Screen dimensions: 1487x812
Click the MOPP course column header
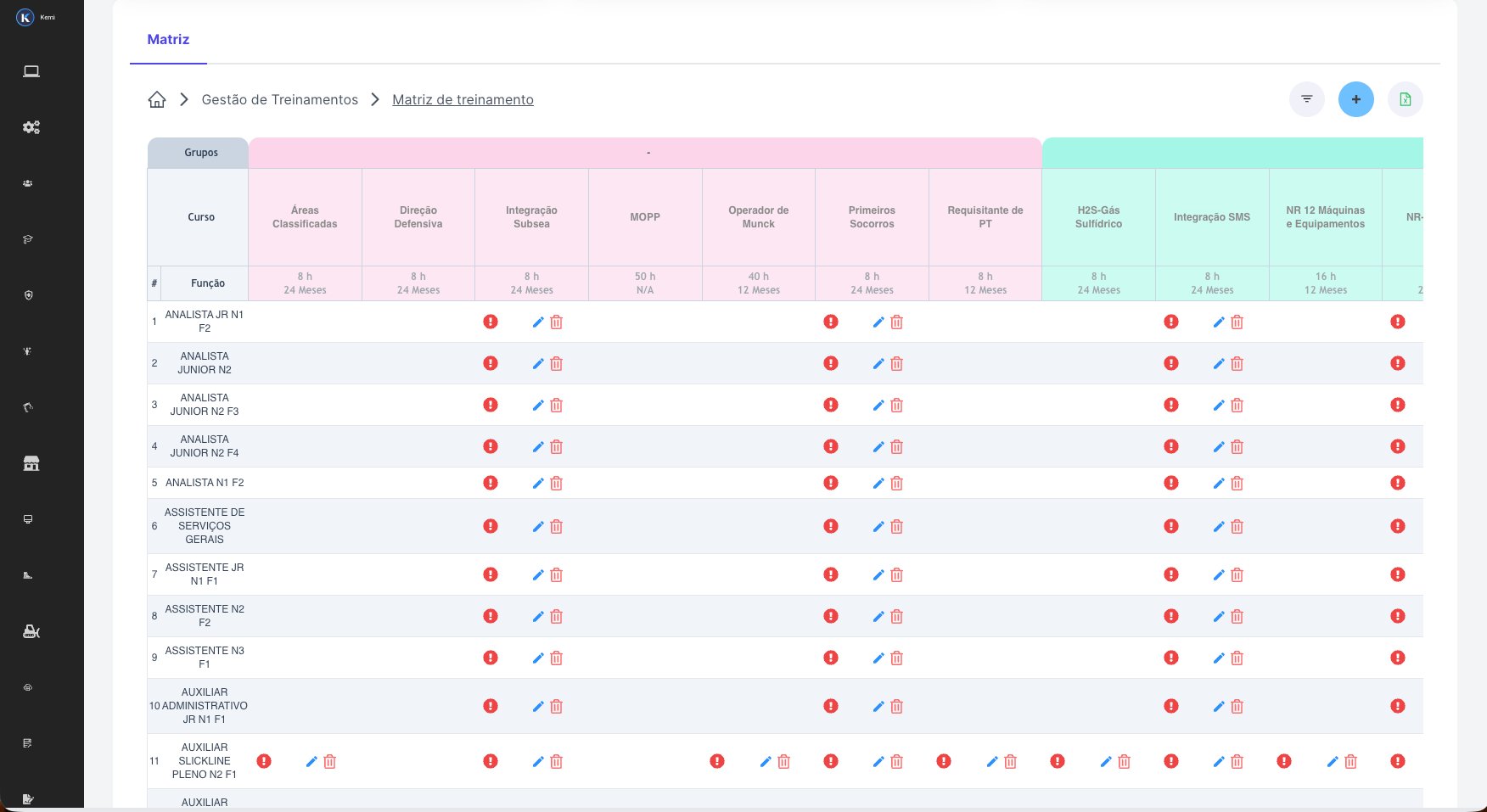point(645,217)
